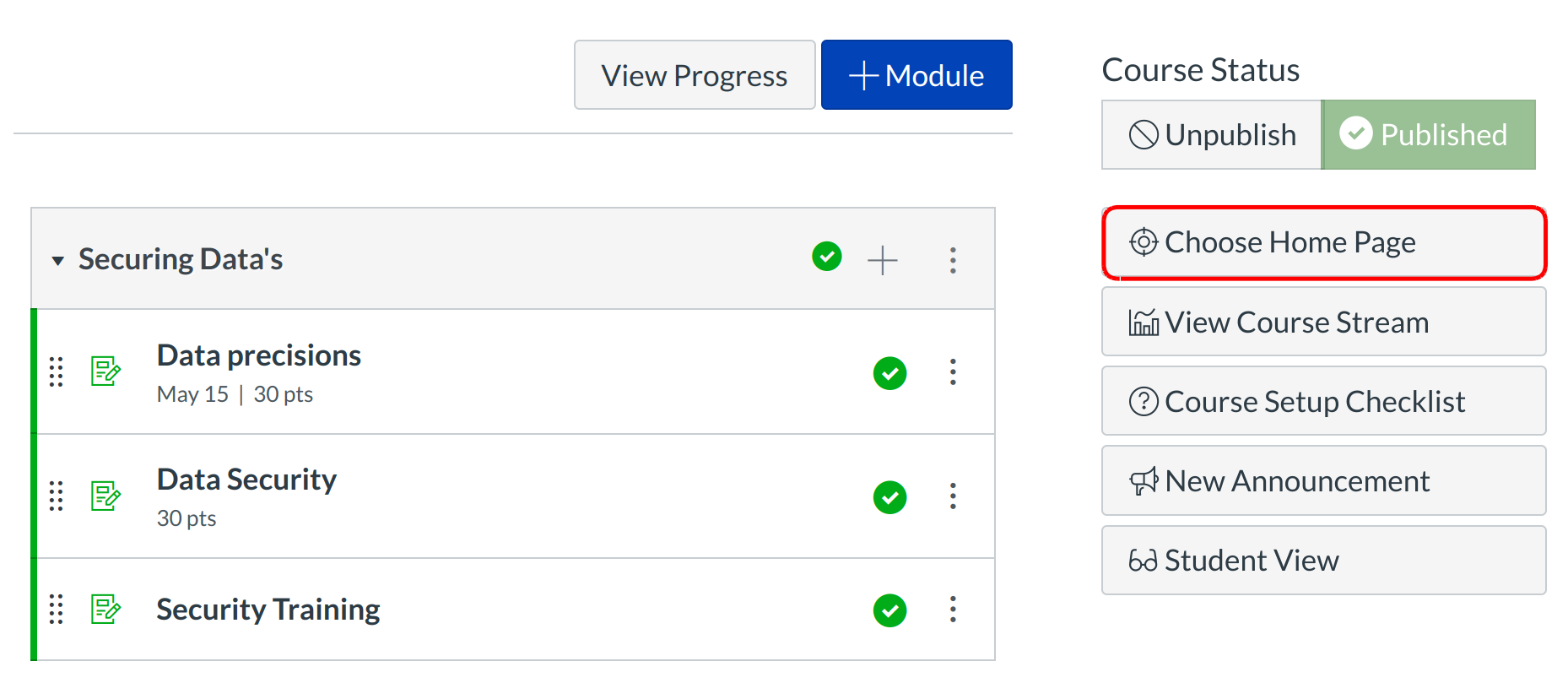
Task: Toggle published checkmark for Data Security
Action: click(889, 497)
